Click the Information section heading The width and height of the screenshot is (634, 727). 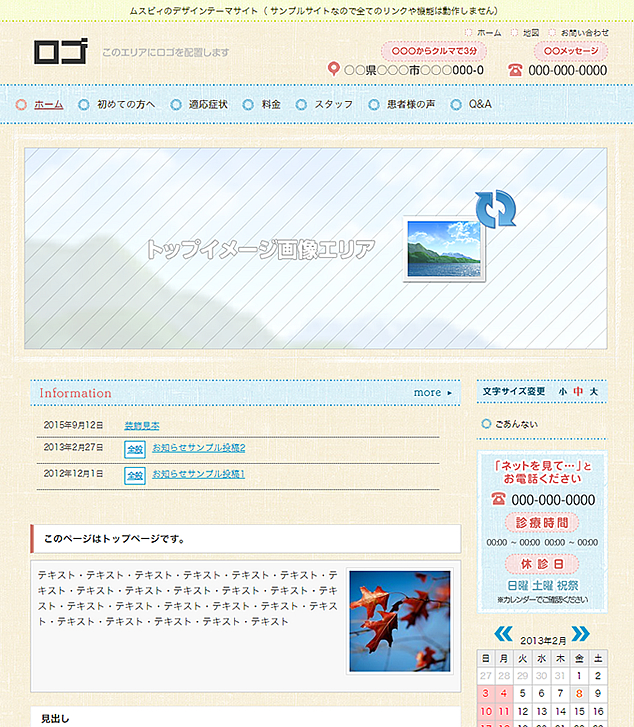point(75,393)
